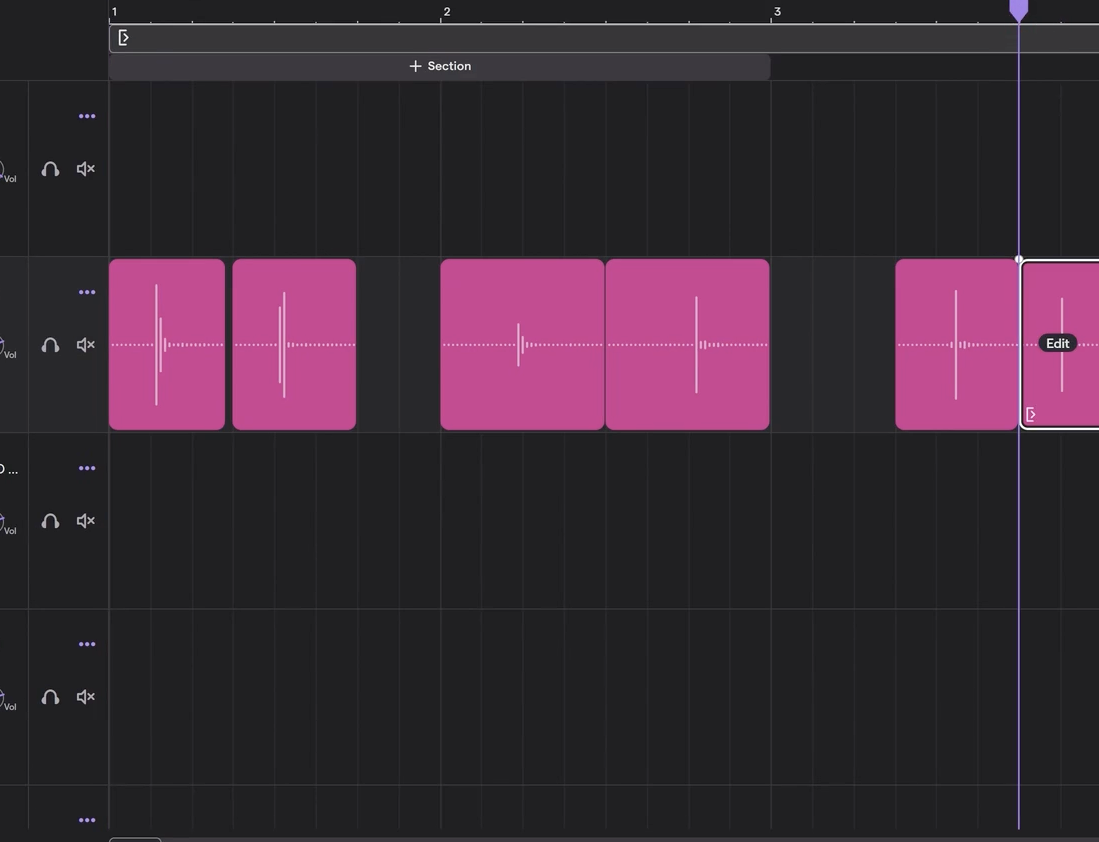
Task: Select the second pink audio clip in bar 1
Action: coord(294,344)
